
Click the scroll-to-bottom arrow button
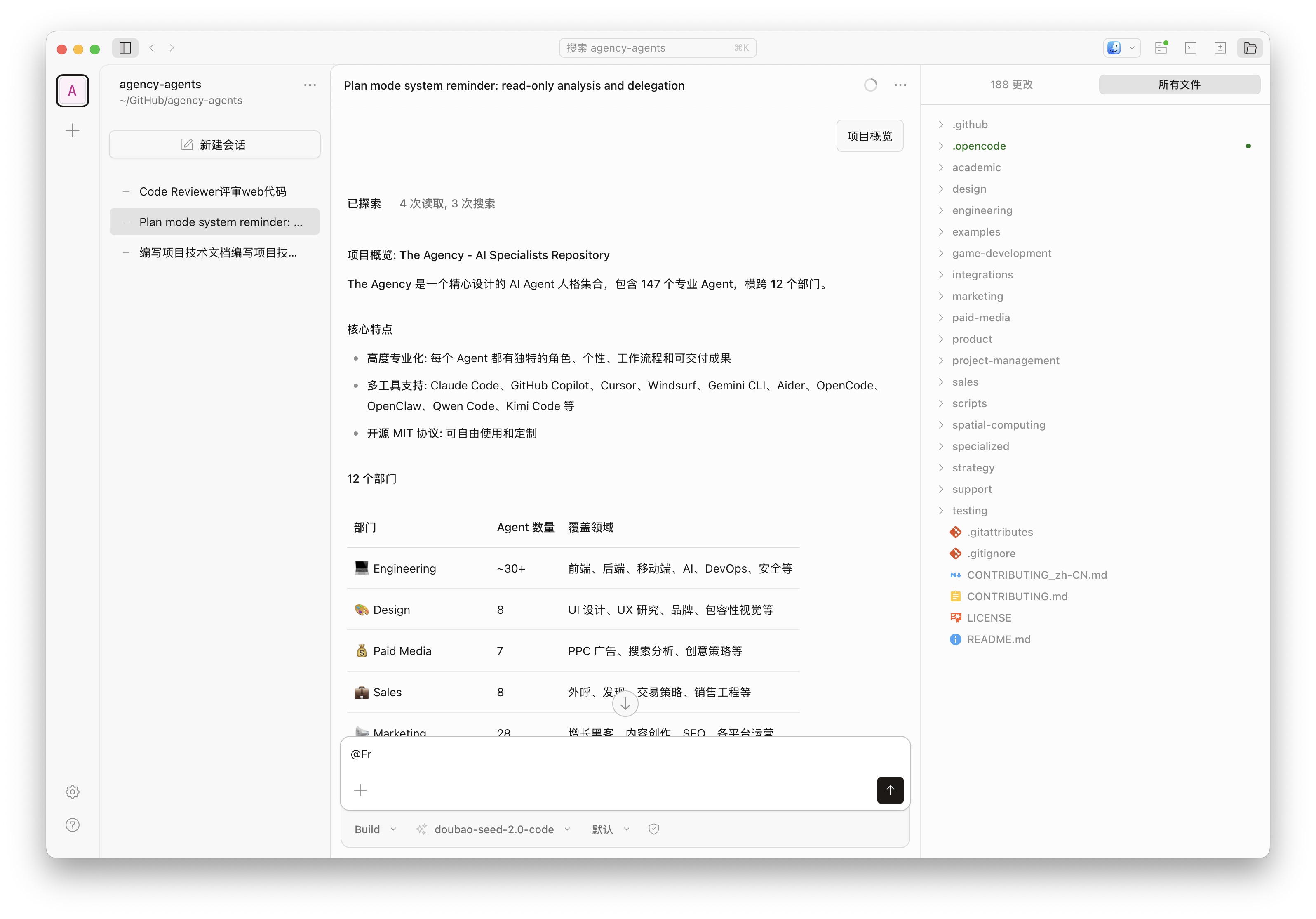625,703
